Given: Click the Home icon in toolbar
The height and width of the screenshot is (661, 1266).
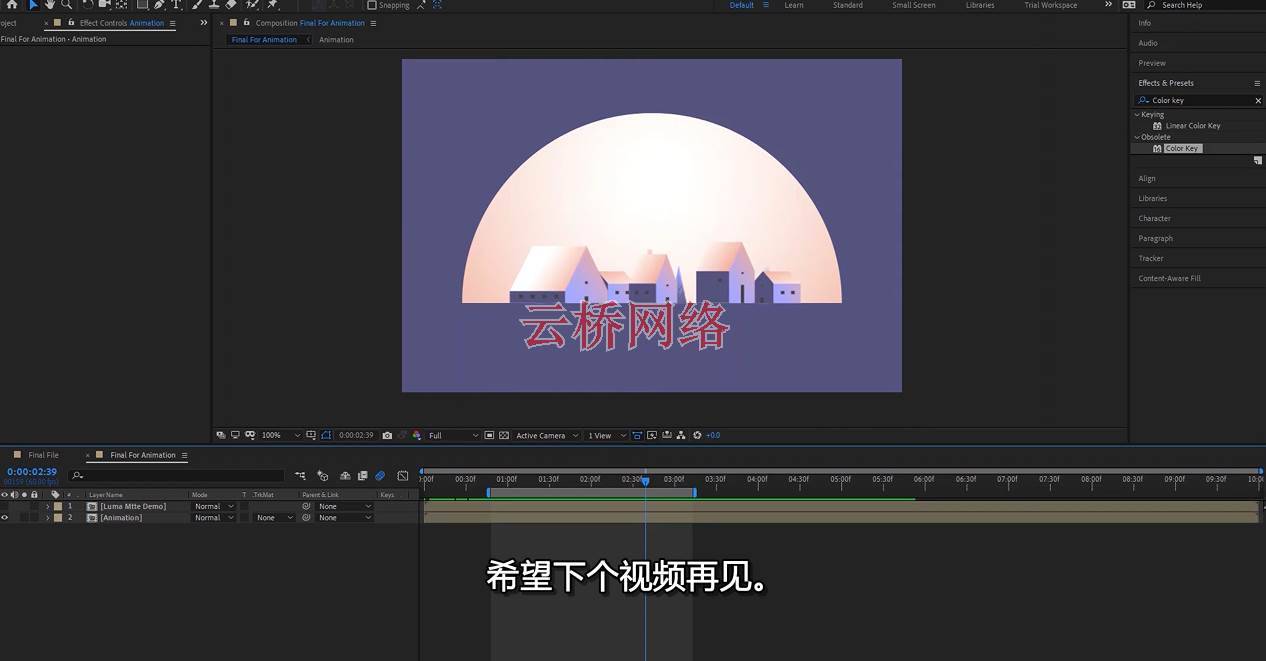Looking at the screenshot, I should (x=12, y=5).
